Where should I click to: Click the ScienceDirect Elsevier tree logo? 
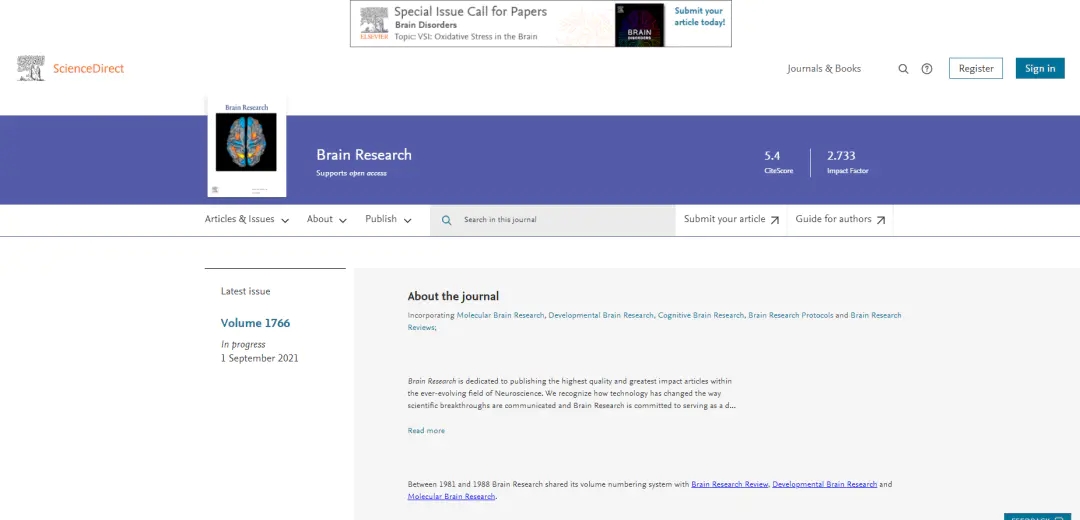coord(31,68)
